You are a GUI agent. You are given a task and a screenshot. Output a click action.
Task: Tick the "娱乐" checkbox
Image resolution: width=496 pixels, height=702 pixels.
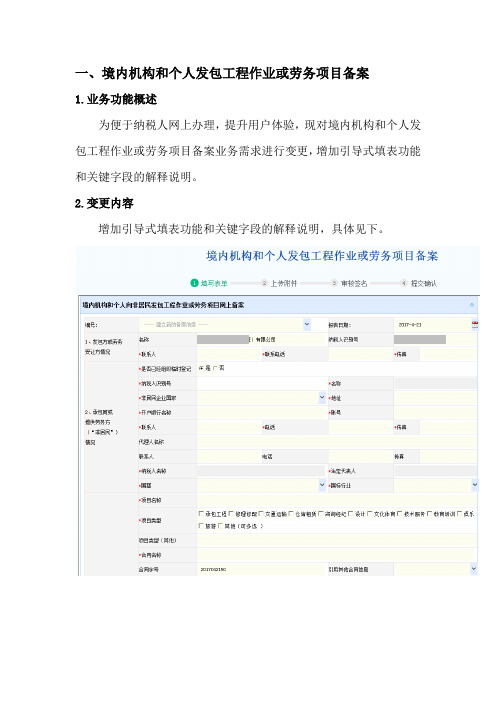coord(459,514)
